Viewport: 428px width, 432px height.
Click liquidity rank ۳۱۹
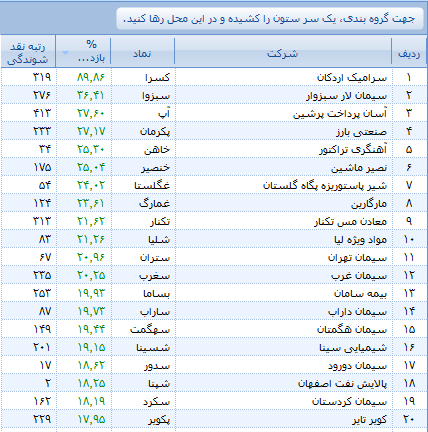click(x=42, y=78)
